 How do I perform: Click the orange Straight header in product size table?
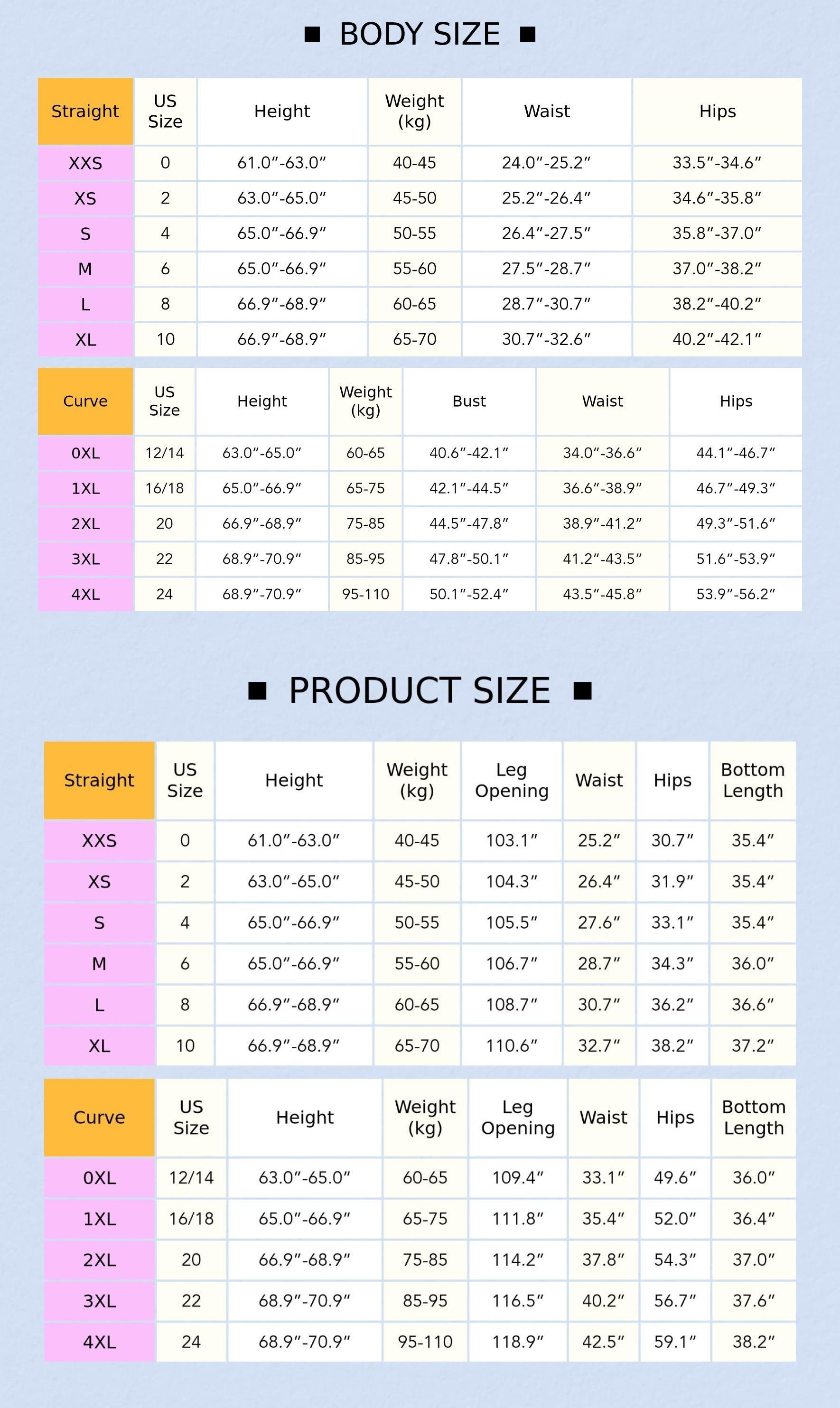click(99, 780)
